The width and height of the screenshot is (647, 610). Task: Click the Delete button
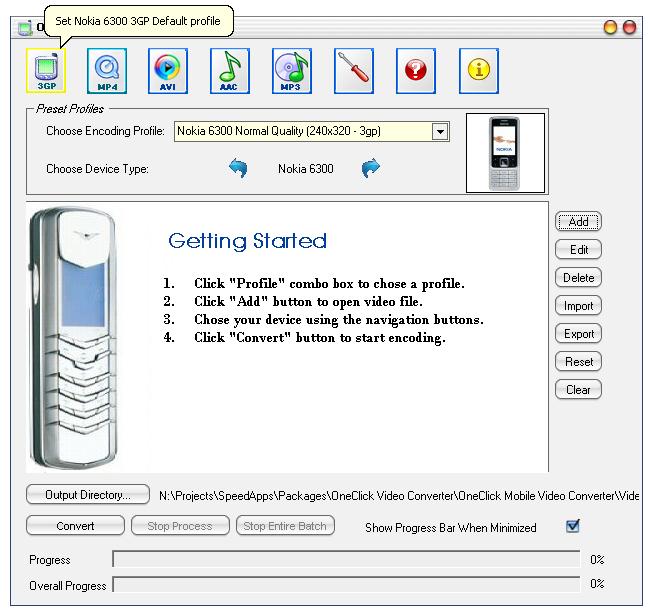click(579, 278)
